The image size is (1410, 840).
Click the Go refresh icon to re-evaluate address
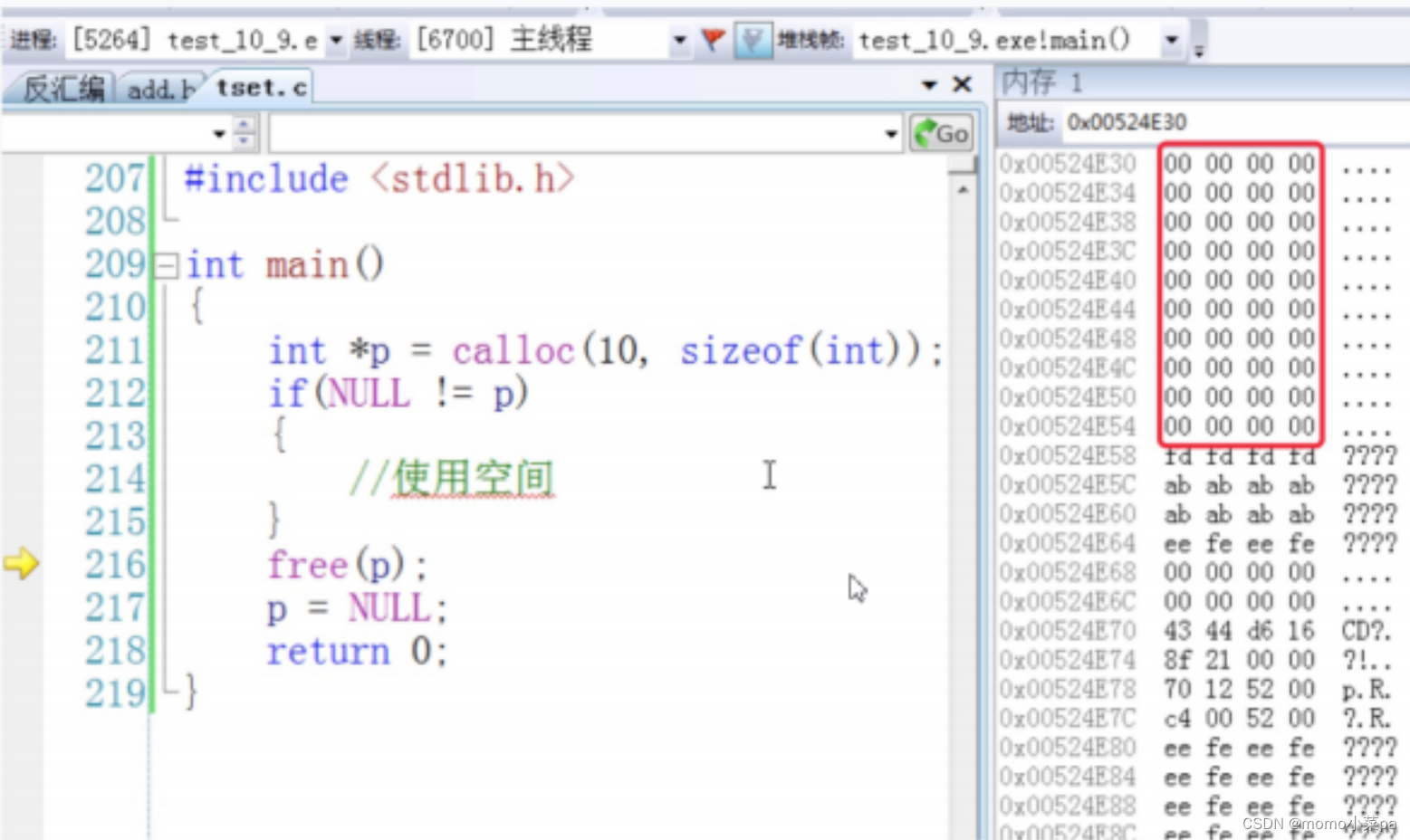click(926, 133)
